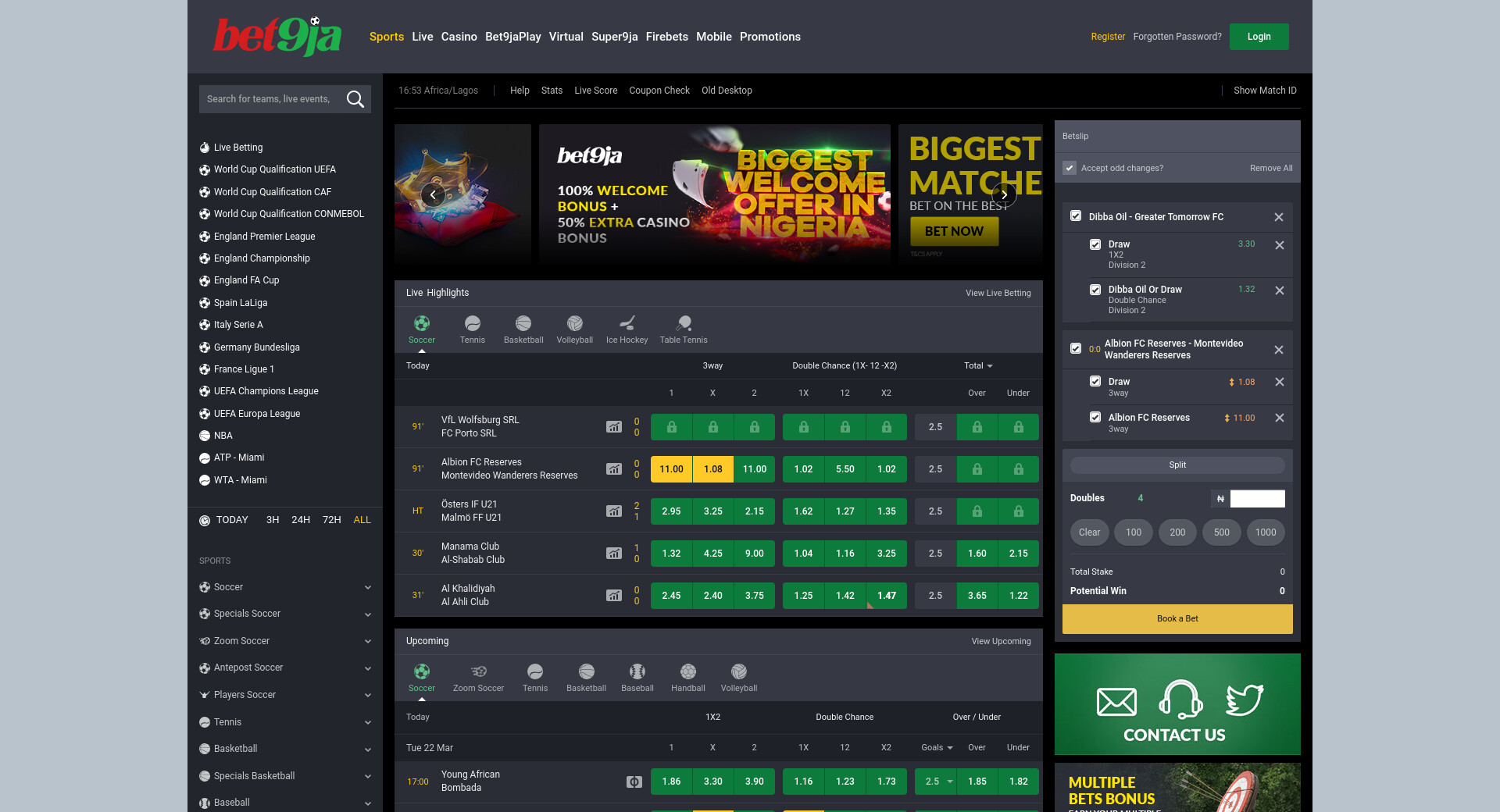Uncheck Dibba Oil Or Draw checkbox
This screenshot has width=1500, height=812.
point(1095,290)
